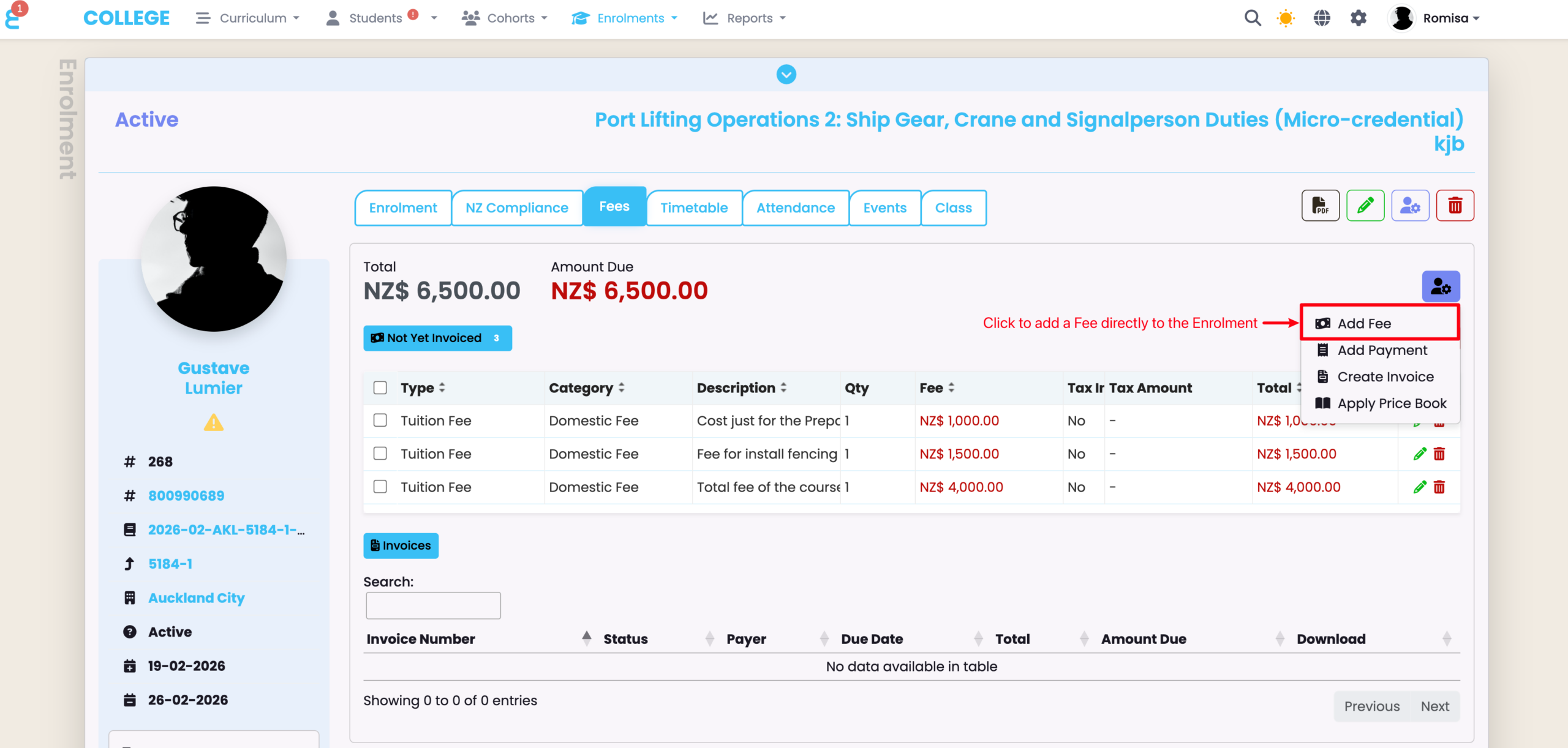Edit the NZ$ 1,500.00 fee row
1568x748 pixels.
1420,454
